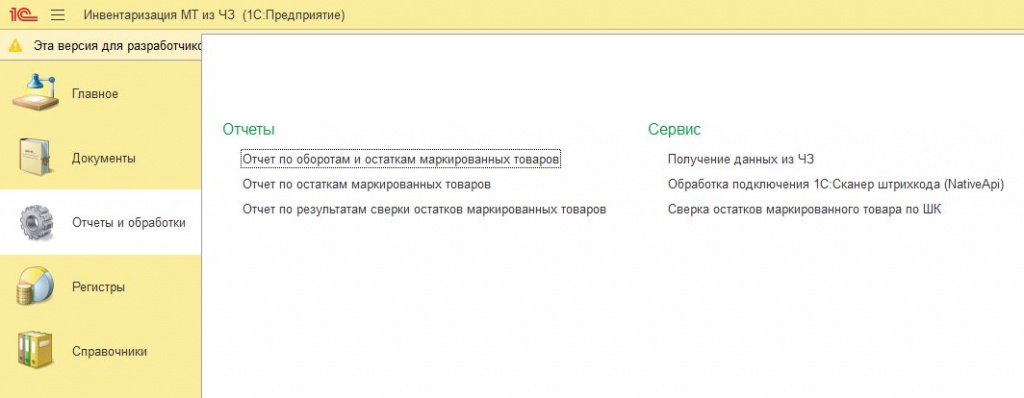Image resolution: width=1024 pixels, height=398 pixels.
Task: Select the Регистры section label
Action: pos(98,287)
